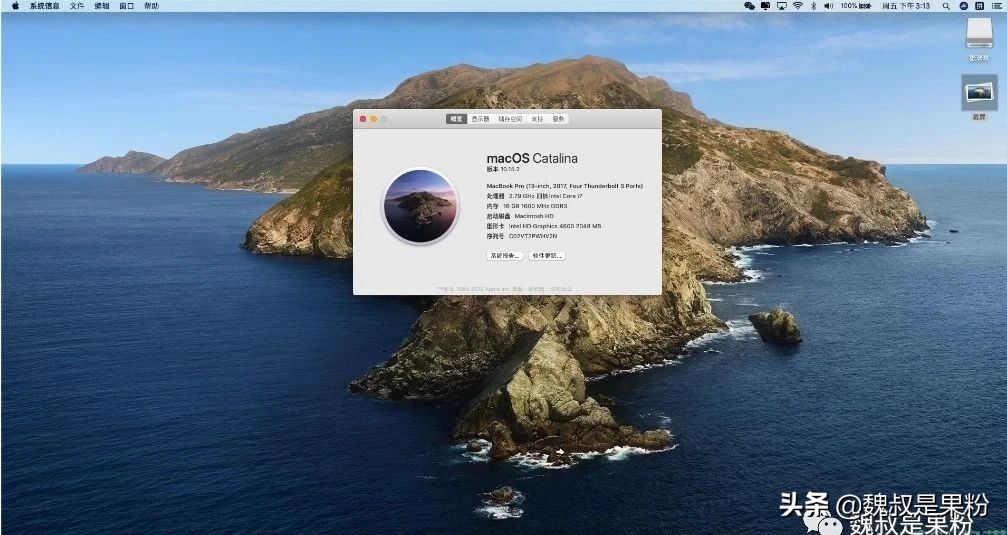
Task: Open the AirPlay menu bar icon
Action: (782, 6)
